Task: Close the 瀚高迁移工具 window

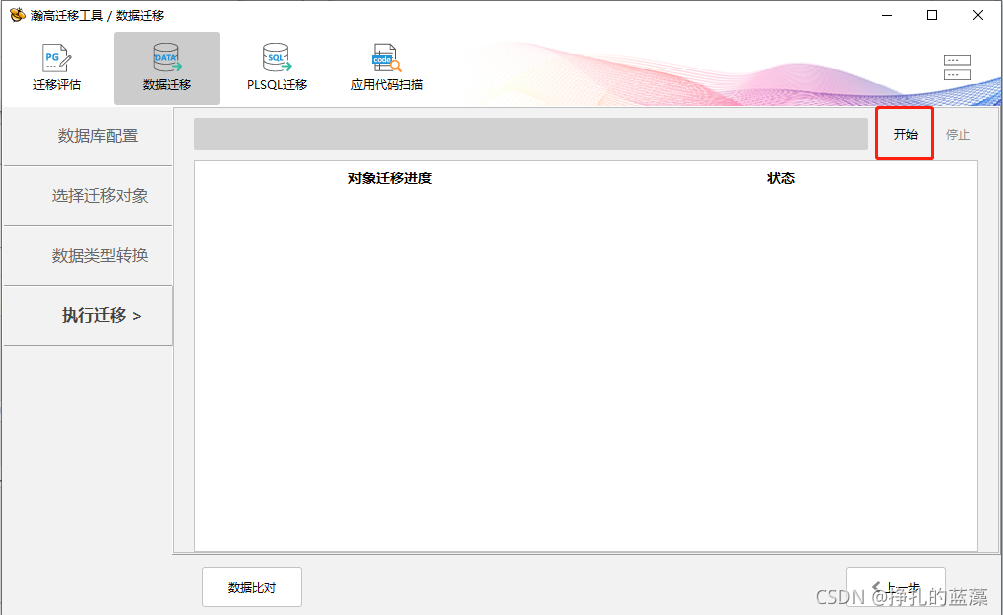Action: click(x=977, y=15)
